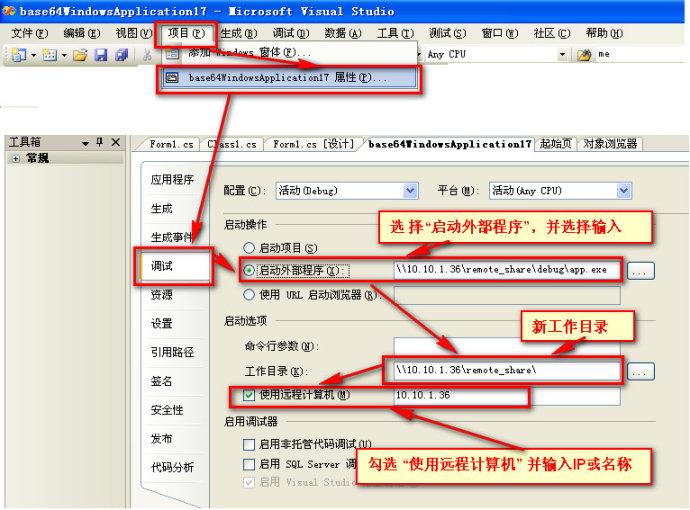Open the Any CPU platform toolbar dropdown
The image size is (690, 510).
[x=562, y=55]
